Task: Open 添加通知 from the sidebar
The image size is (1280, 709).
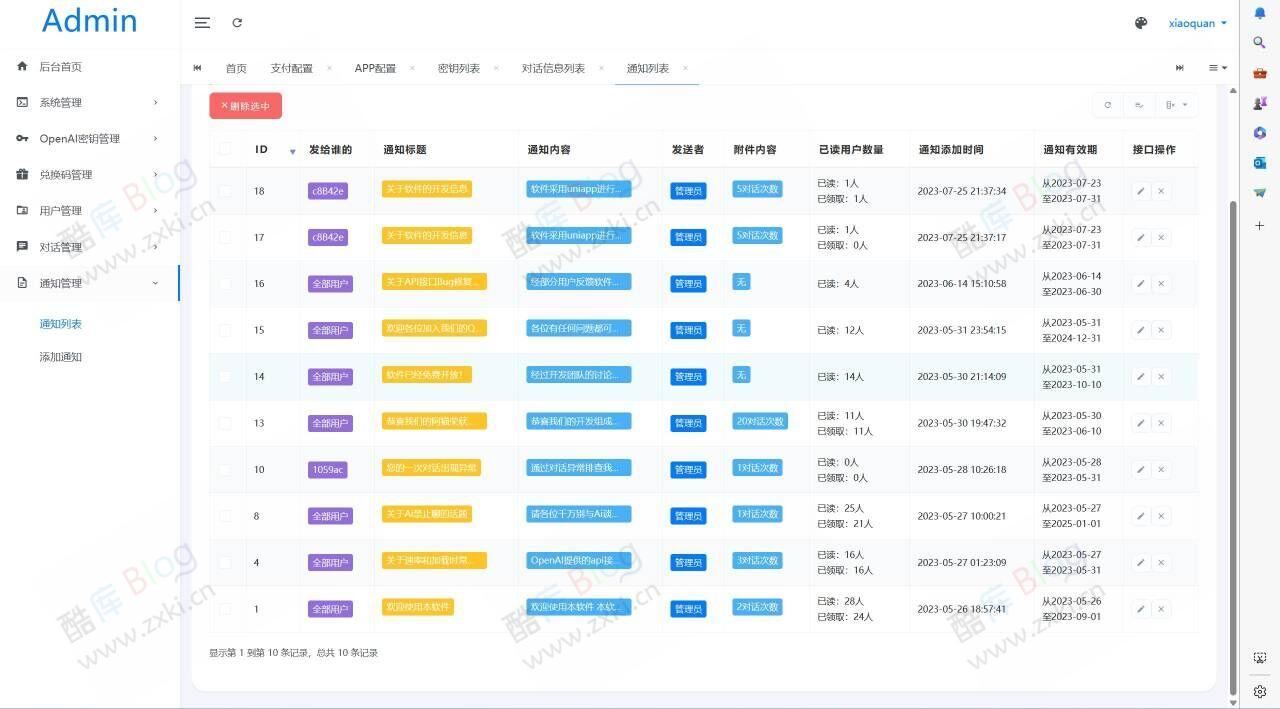Action: (60, 357)
